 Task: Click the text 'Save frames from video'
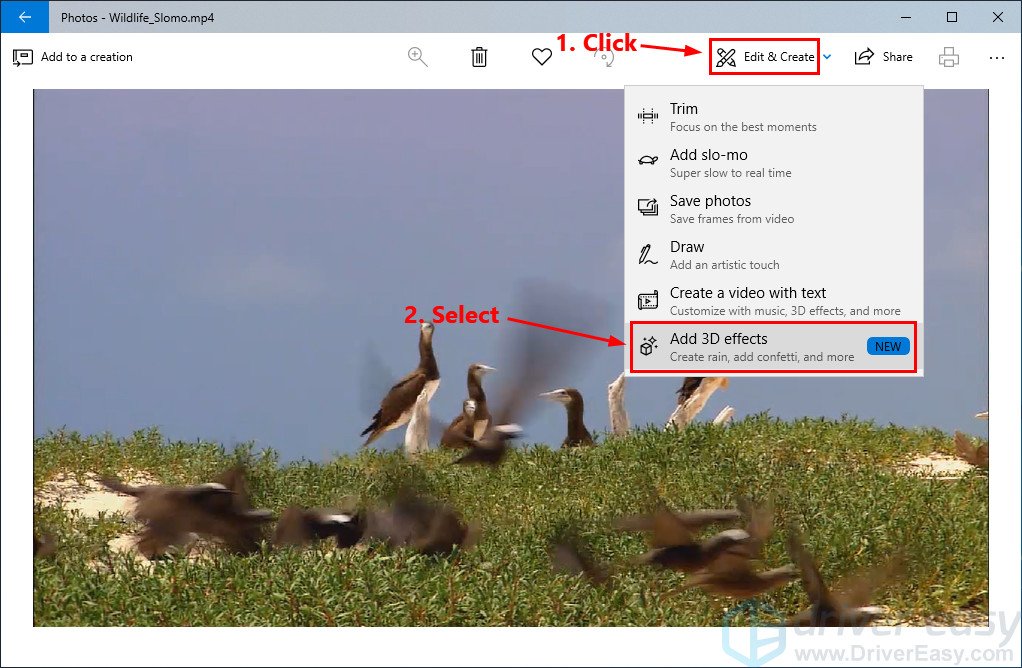tap(732, 218)
